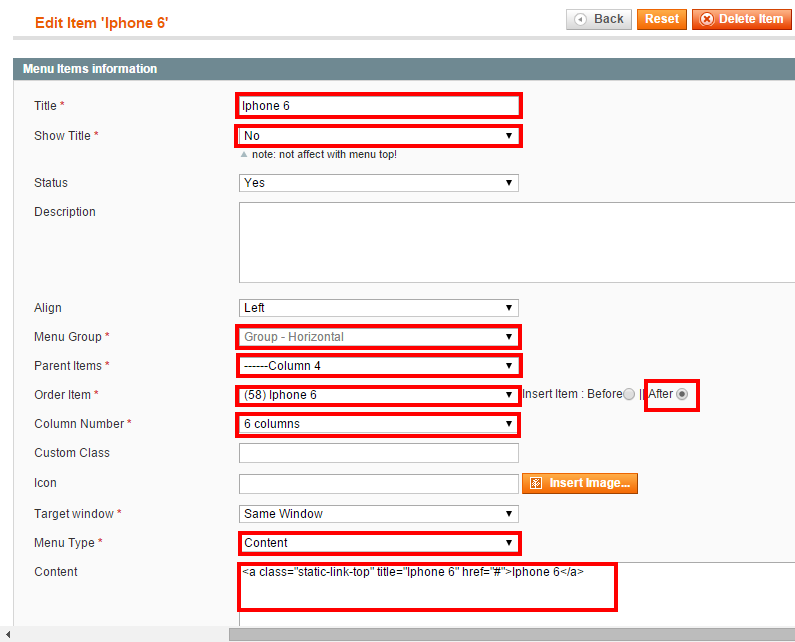Click the Title input field
The width and height of the screenshot is (795, 642).
(x=379, y=105)
